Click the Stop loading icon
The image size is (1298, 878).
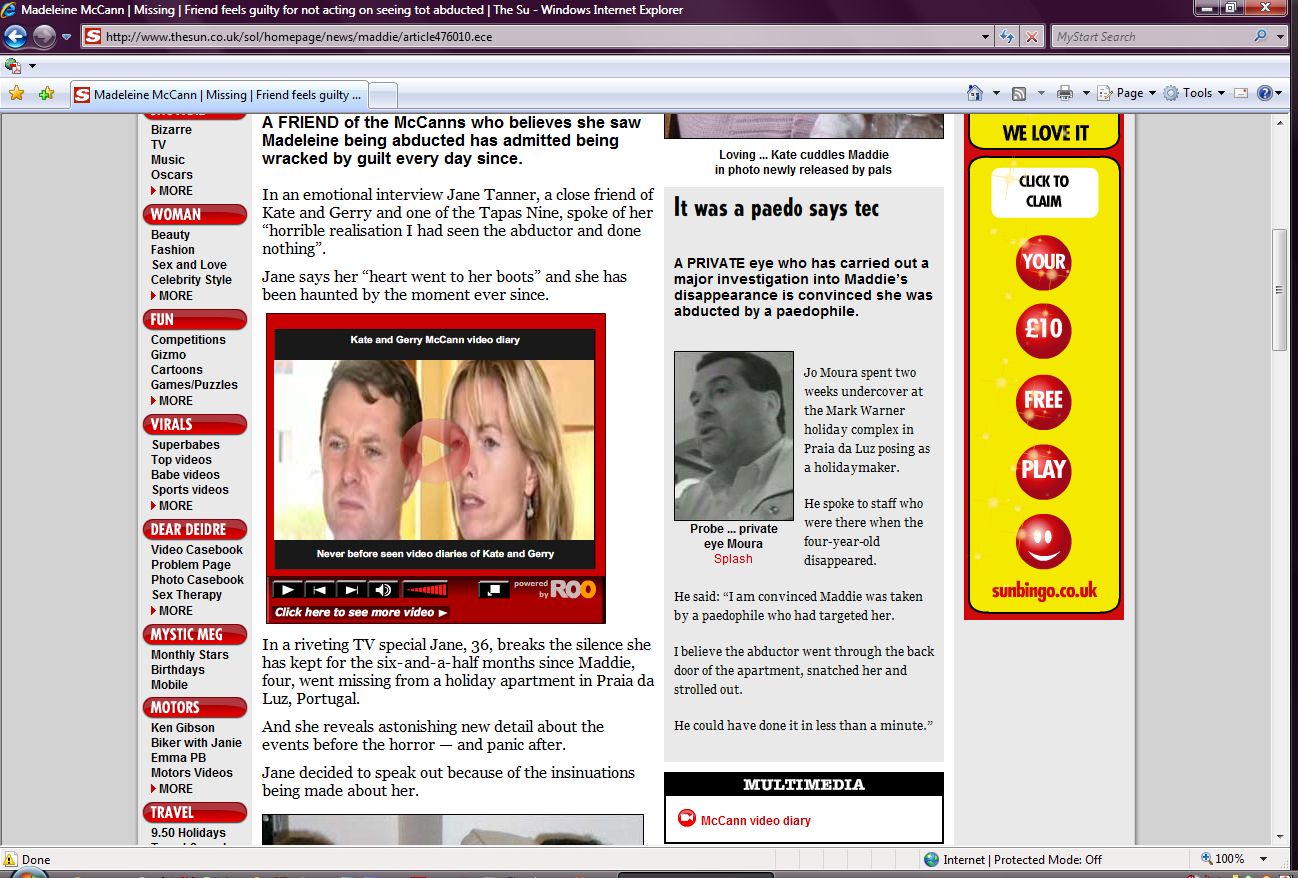tap(1032, 37)
